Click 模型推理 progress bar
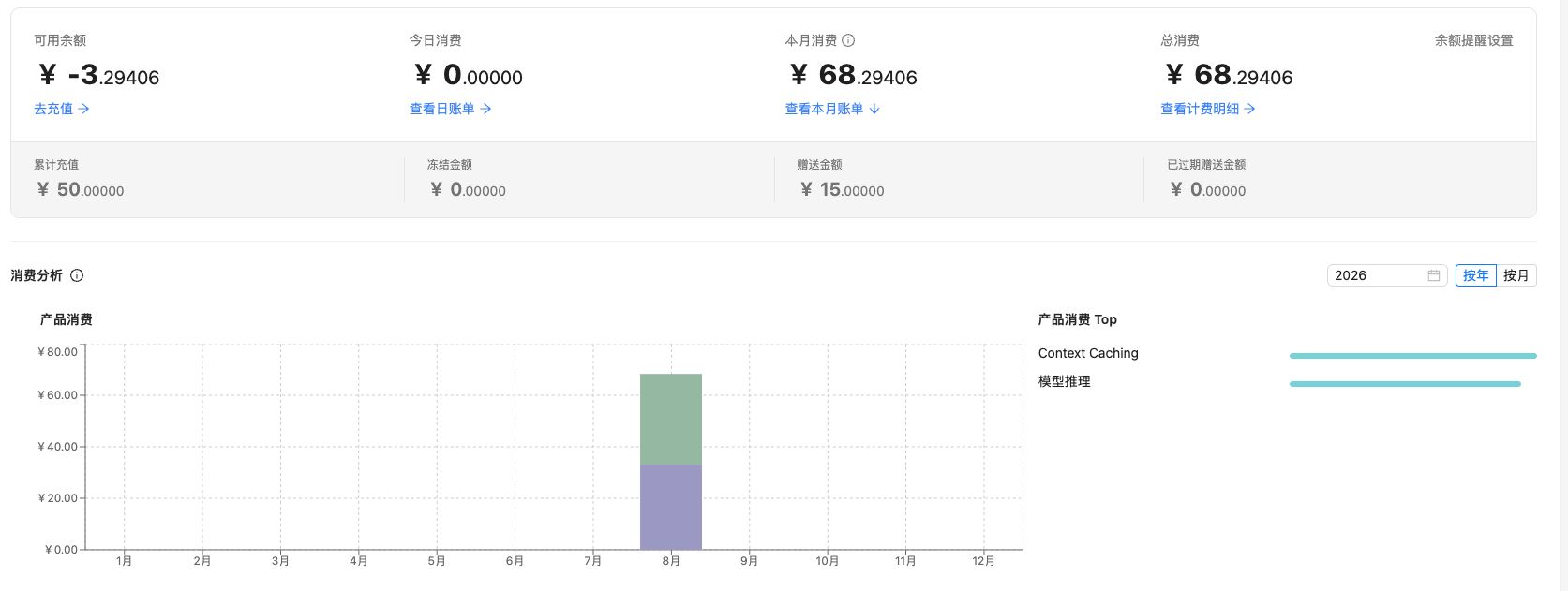 (x=1405, y=384)
